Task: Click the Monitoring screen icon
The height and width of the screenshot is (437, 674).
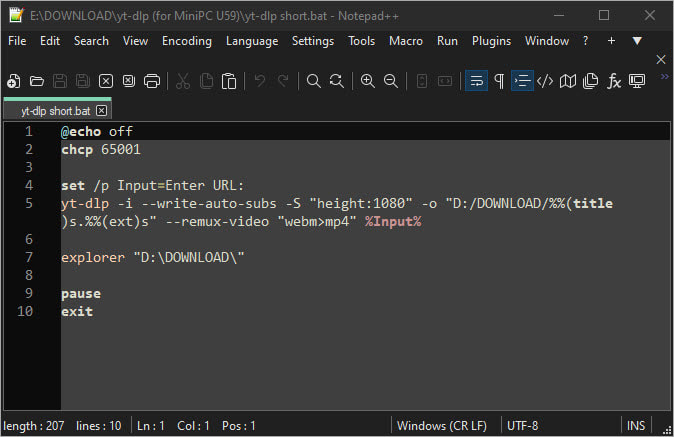Action: point(637,81)
